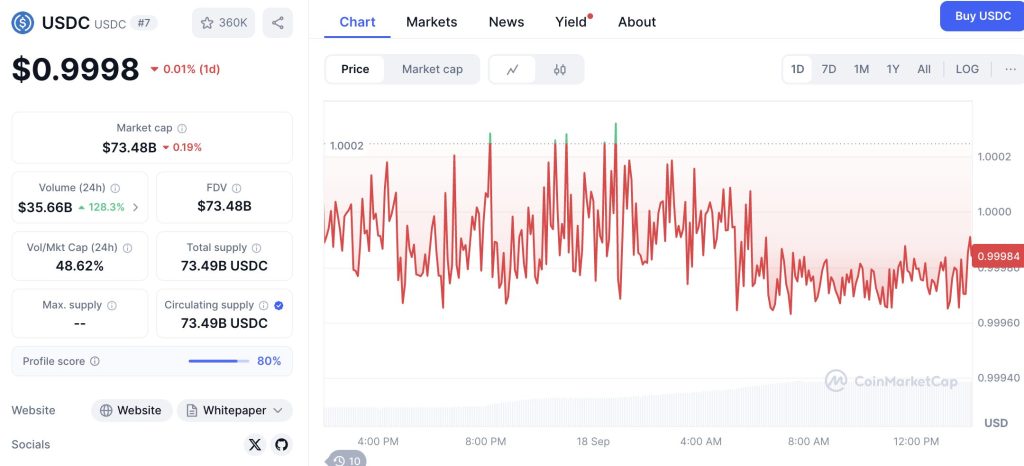Image resolution: width=1024 pixels, height=466 pixels.
Task: Click the history events badge below chart
Action: click(x=347, y=460)
